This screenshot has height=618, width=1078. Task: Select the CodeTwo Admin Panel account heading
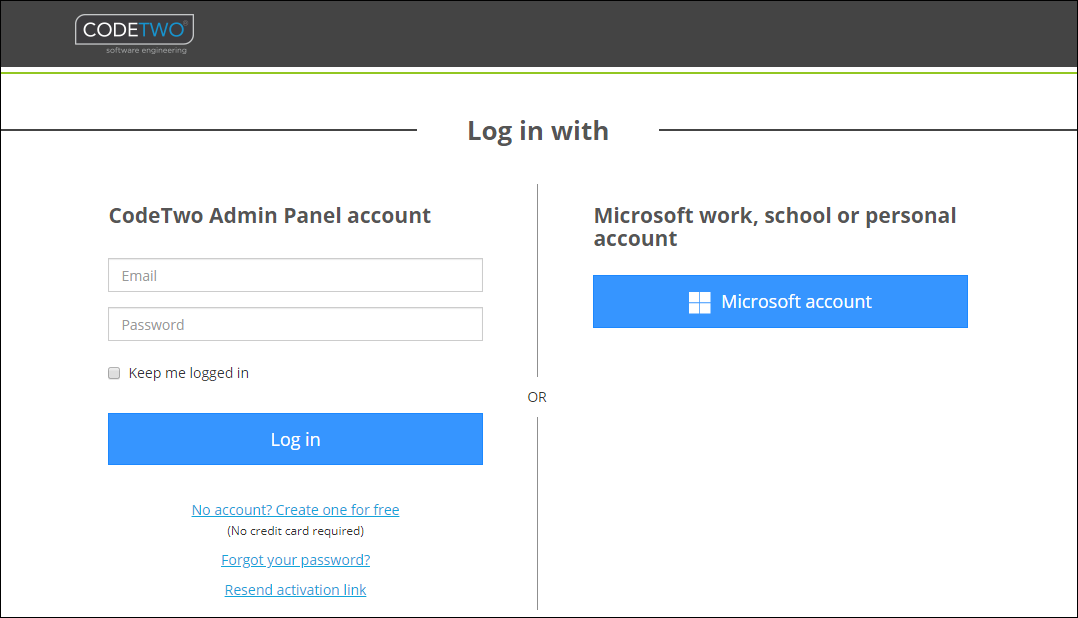[270, 215]
